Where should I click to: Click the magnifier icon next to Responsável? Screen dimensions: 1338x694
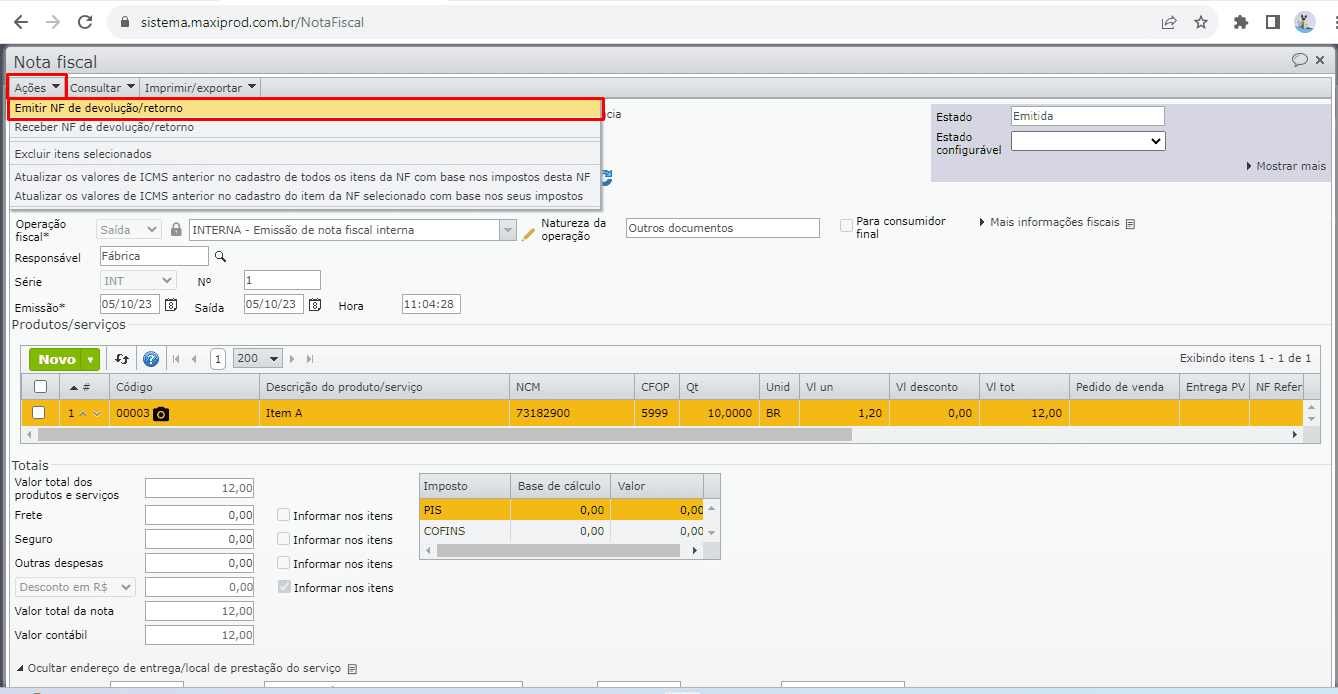point(220,256)
